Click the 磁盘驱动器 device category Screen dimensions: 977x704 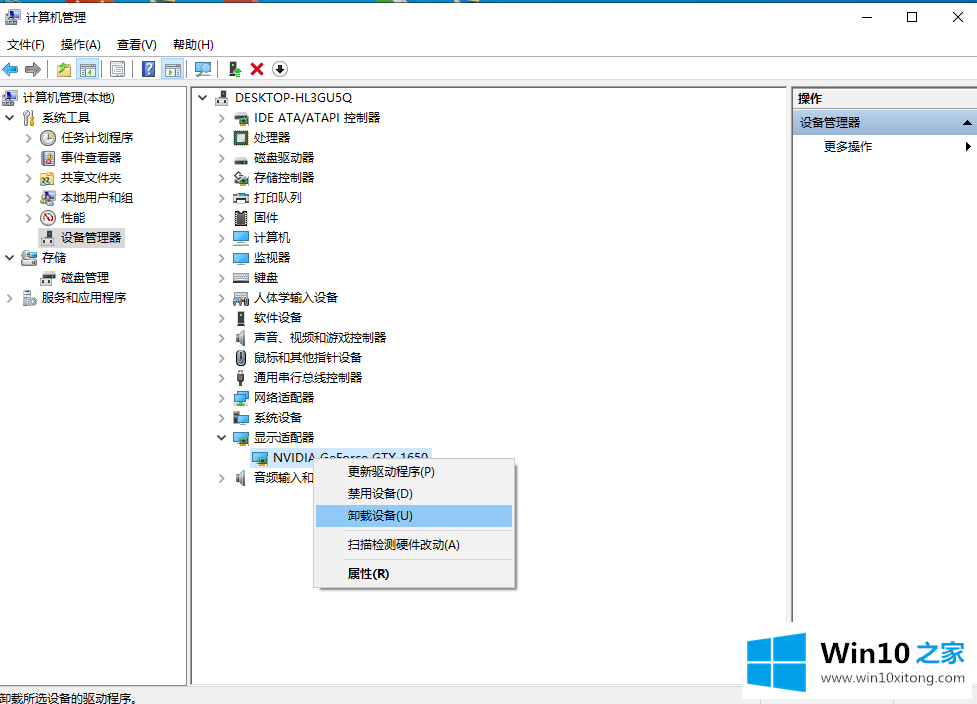(x=284, y=158)
